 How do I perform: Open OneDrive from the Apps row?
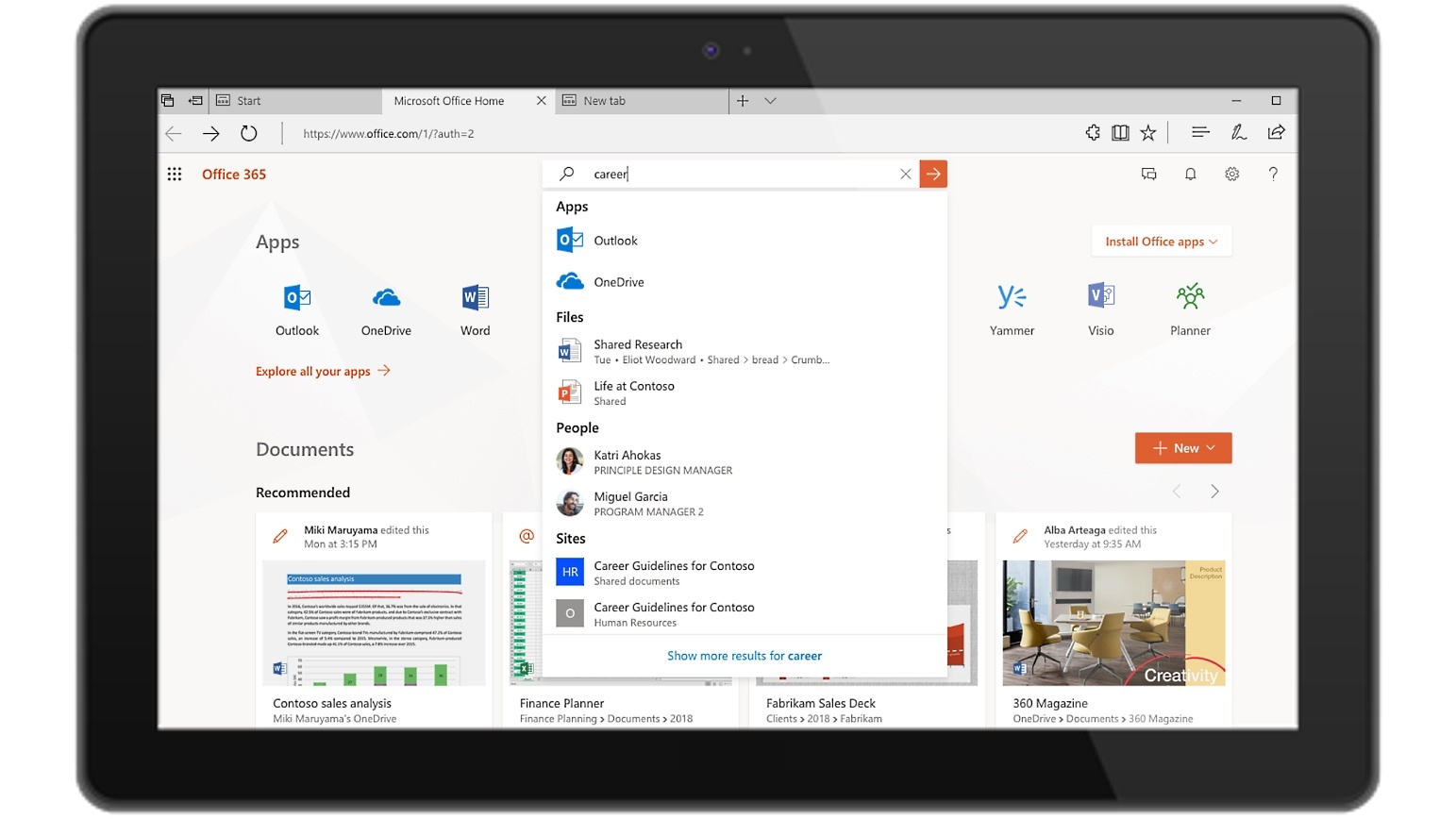coord(386,309)
